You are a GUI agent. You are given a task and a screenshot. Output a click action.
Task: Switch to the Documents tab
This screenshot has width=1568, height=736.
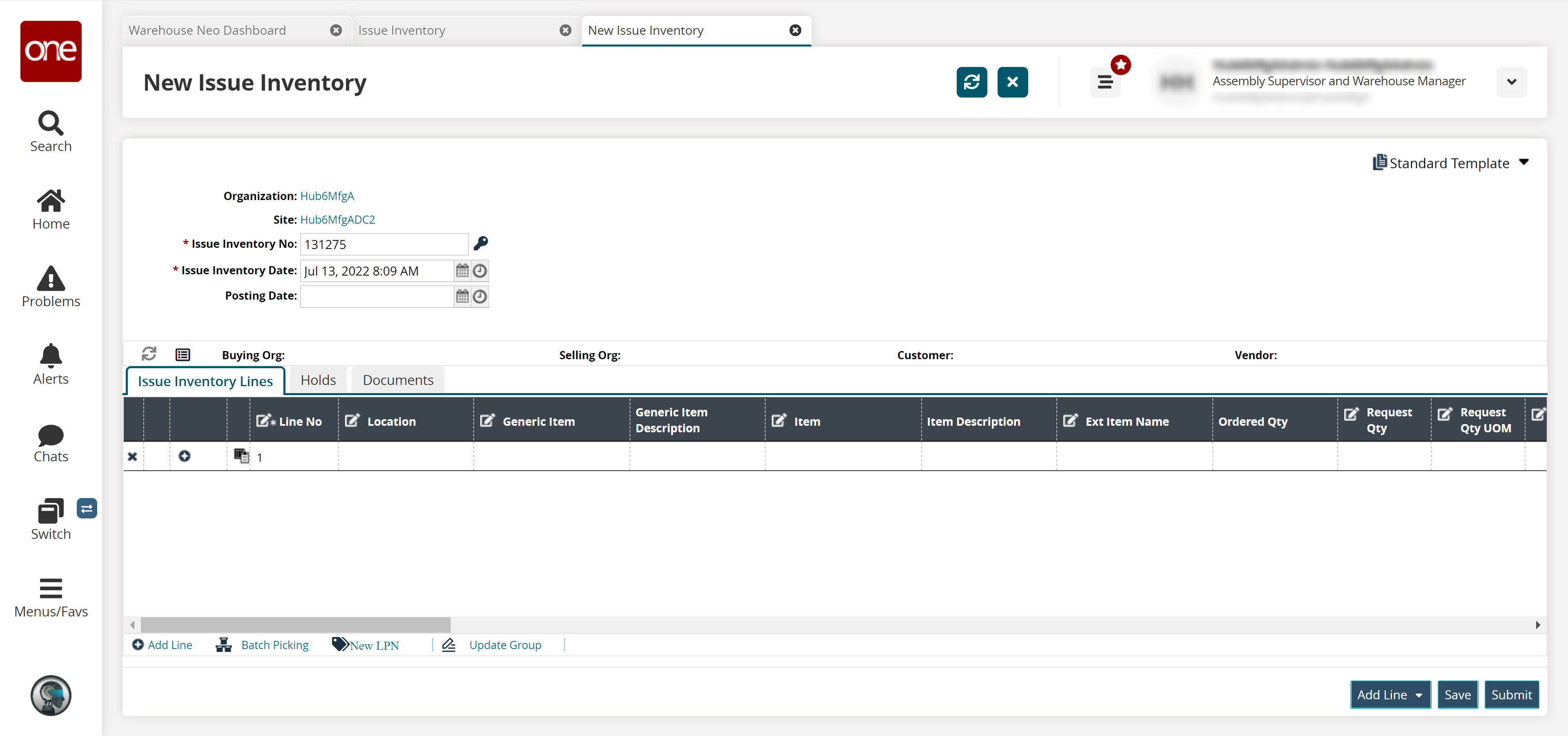398,380
